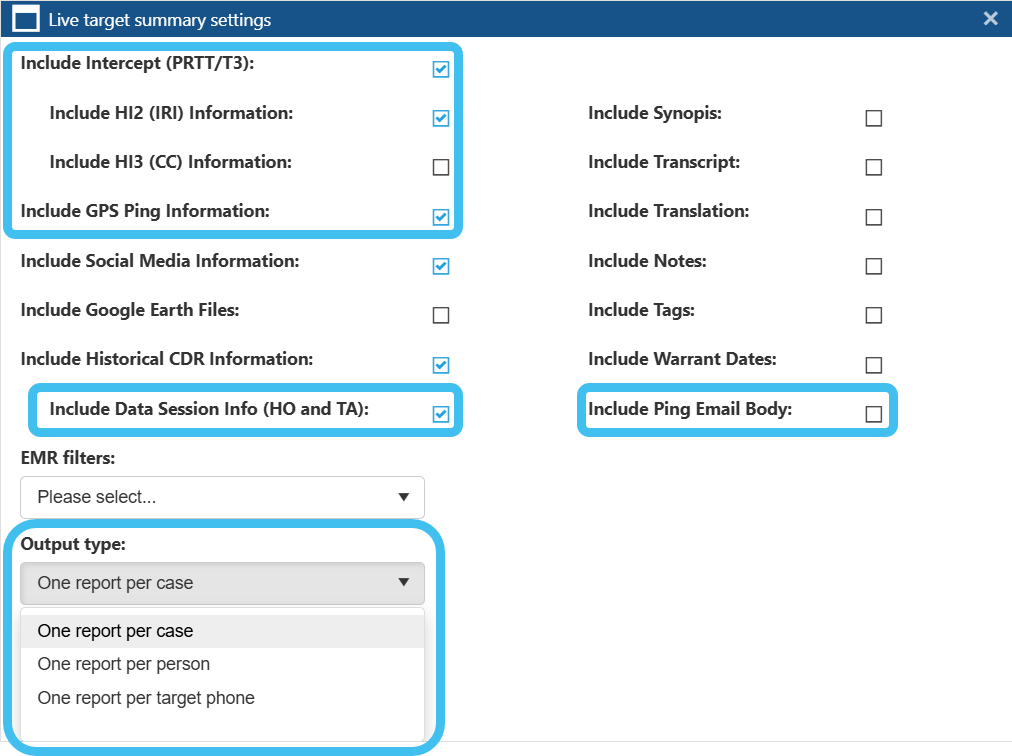The width and height of the screenshot is (1012, 756).
Task: Uncheck Include Data Session Info checkbox
Action: coord(441,414)
